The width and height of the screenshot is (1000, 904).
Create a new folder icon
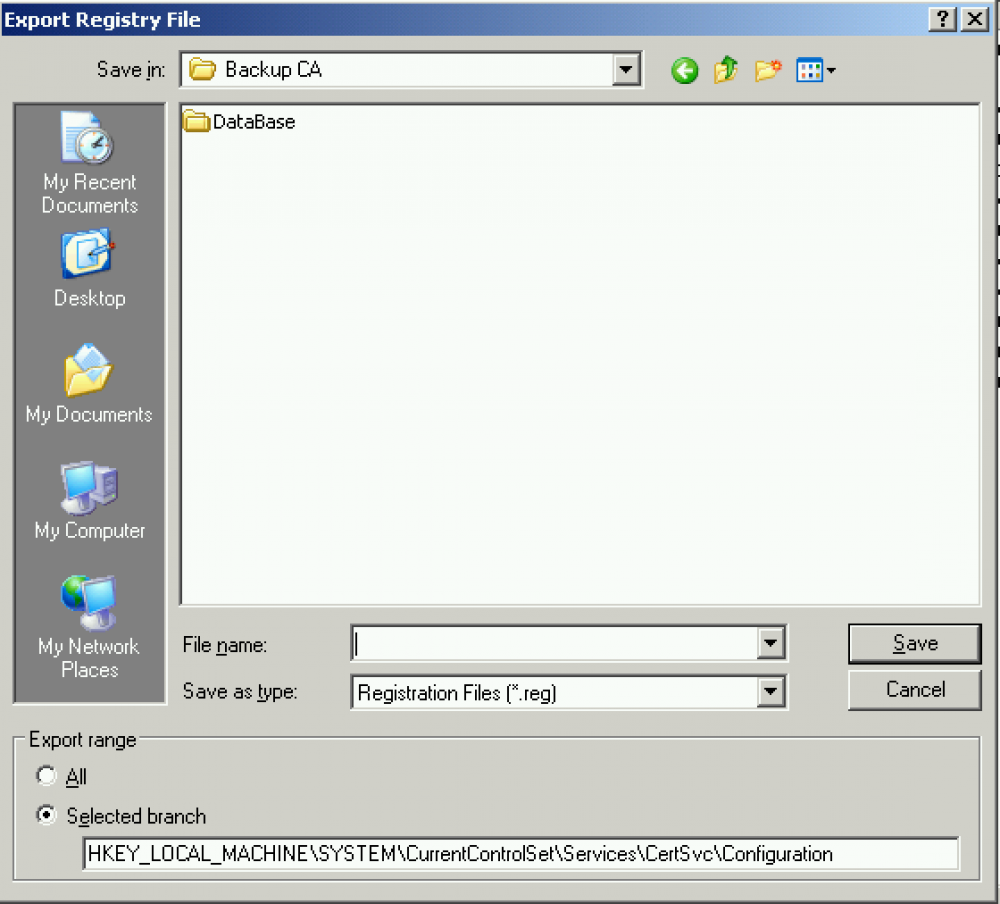(x=767, y=70)
